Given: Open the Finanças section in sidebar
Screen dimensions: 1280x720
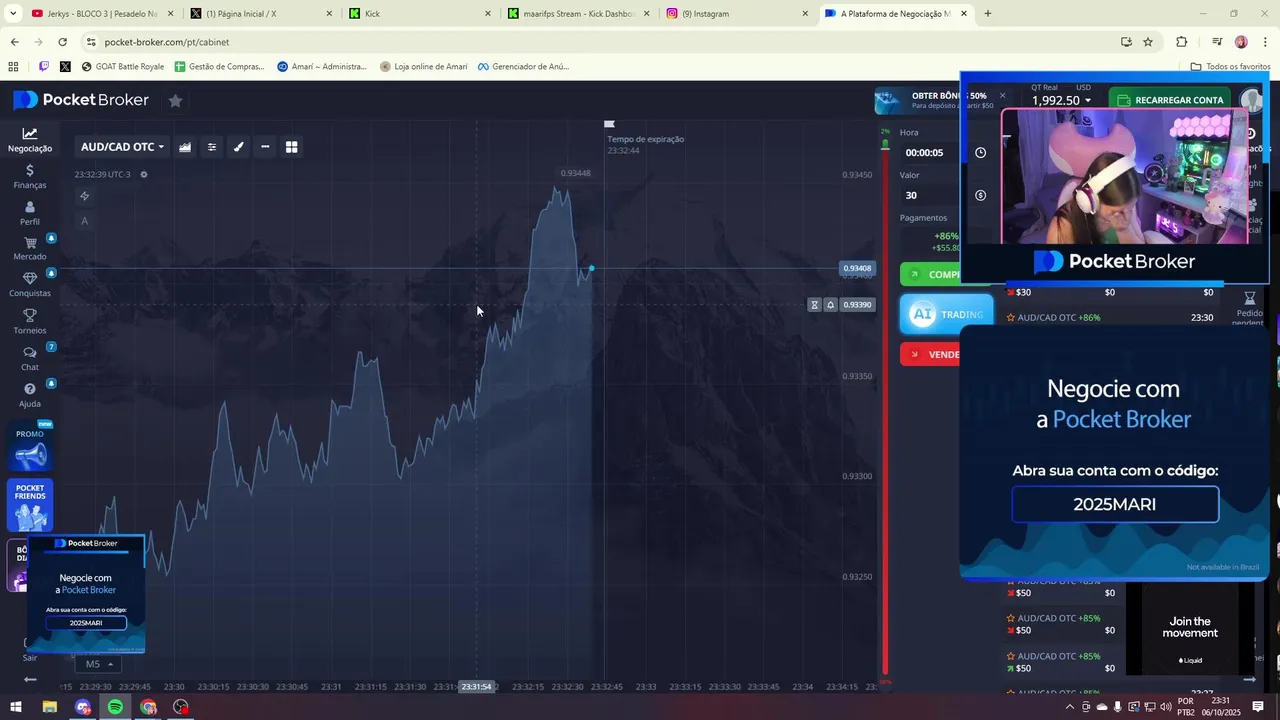Looking at the screenshot, I should point(30,176).
